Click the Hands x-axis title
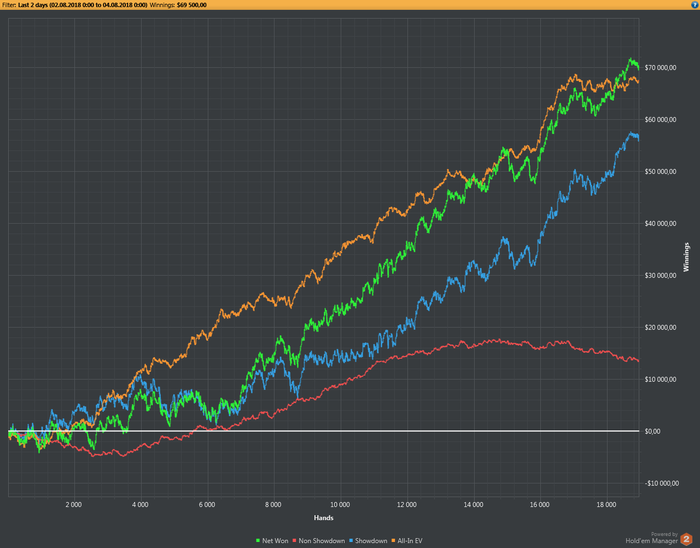Image resolution: width=700 pixels, height=548 pixels. click(x=324, y=518)
